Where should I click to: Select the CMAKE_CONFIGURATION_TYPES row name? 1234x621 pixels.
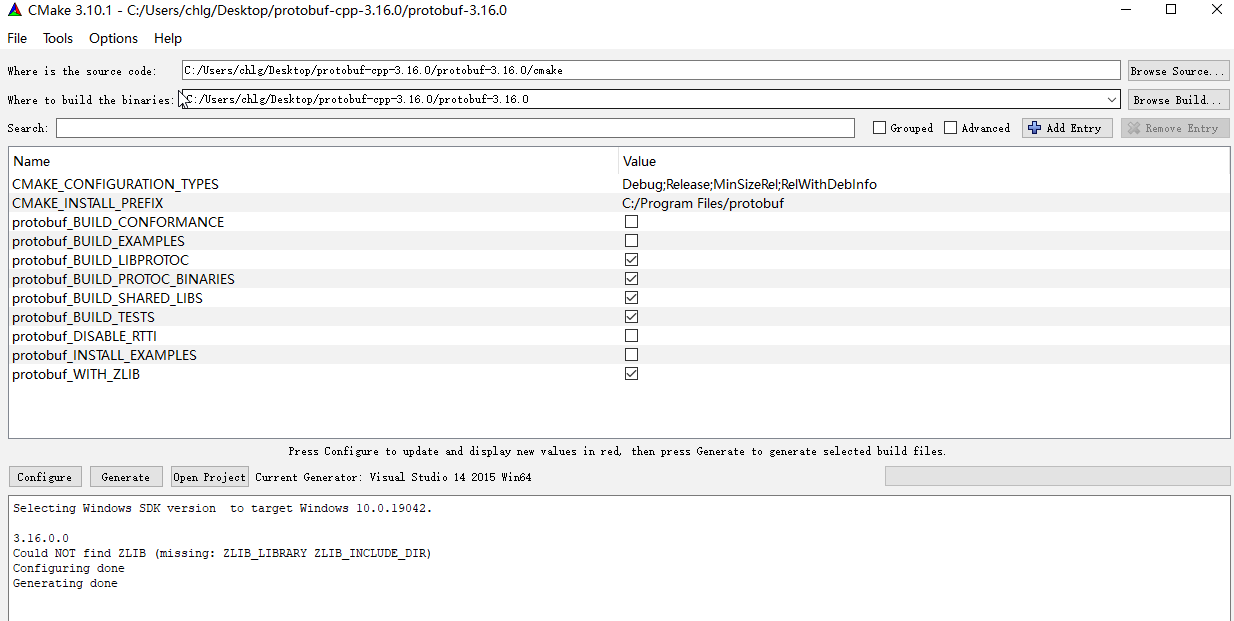[x=115, y=184]
